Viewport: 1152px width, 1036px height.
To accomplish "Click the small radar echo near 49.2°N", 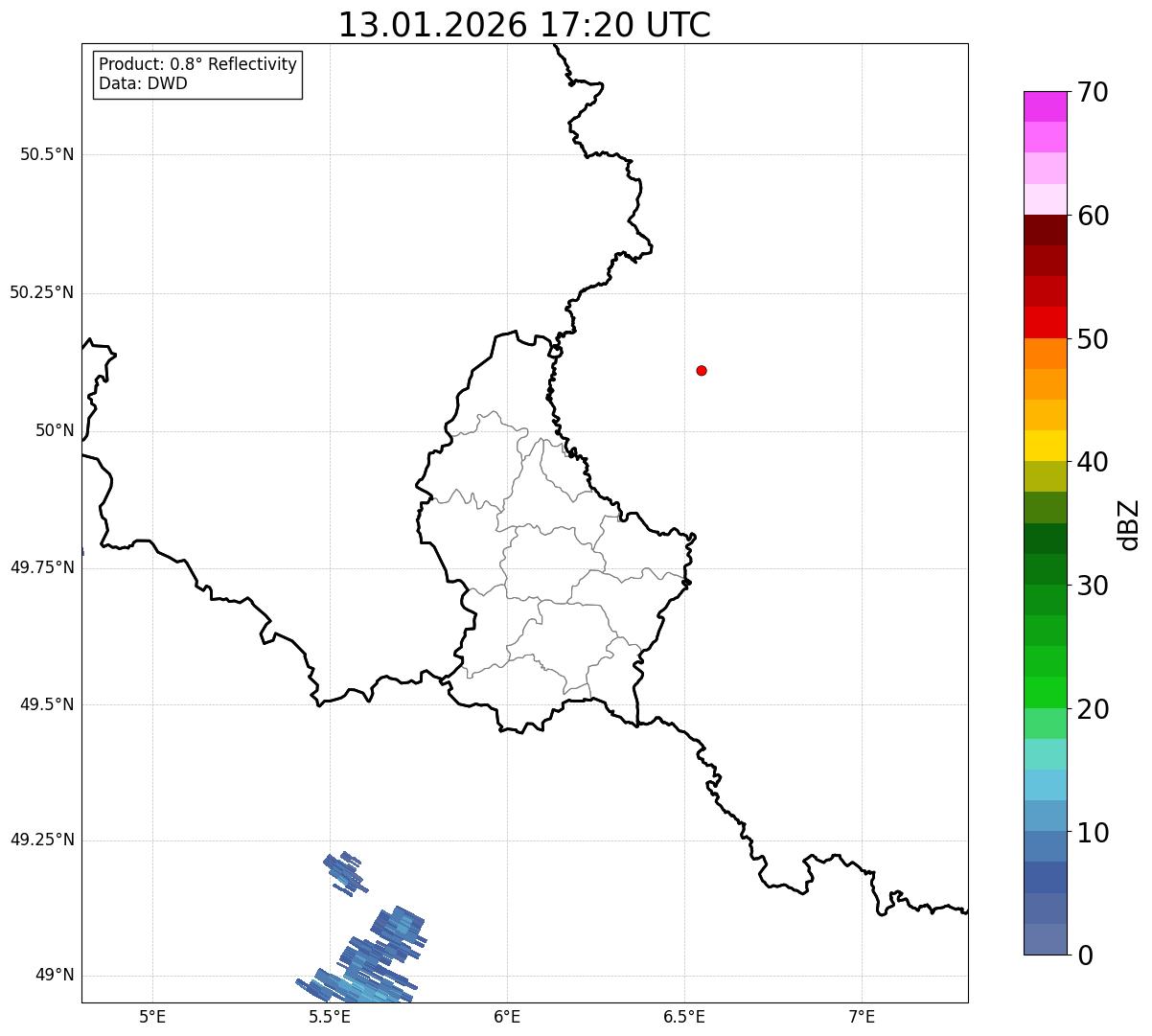I will (344, 873).
